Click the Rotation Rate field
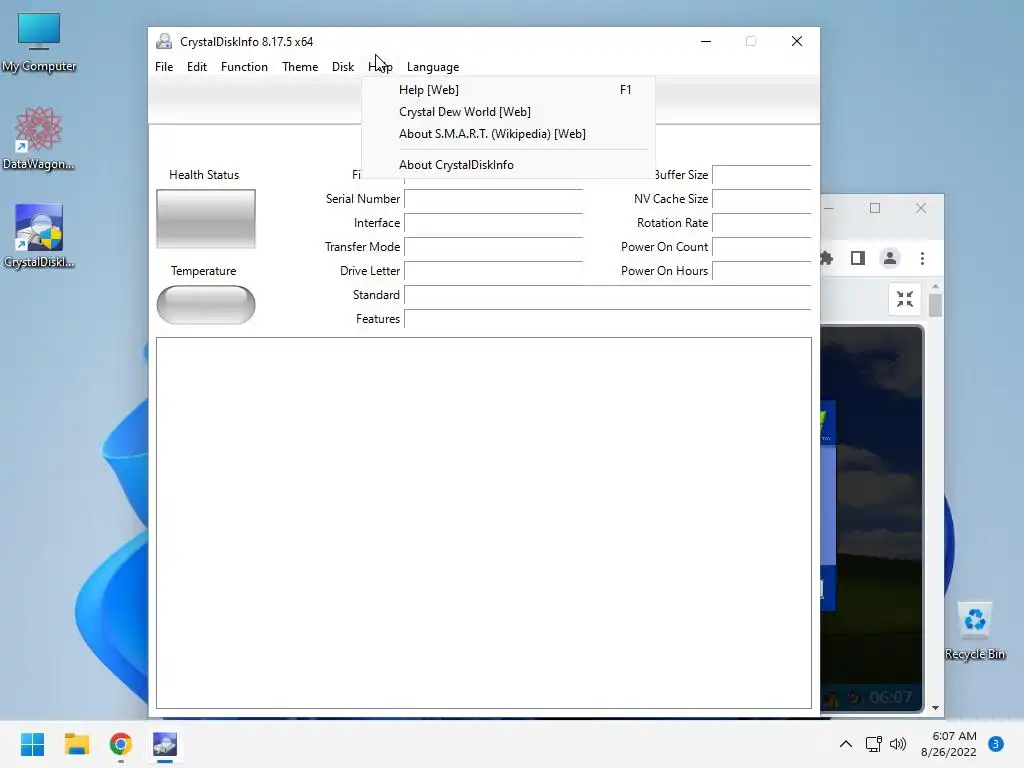Image resolution: width=1024 pixels, height=768 pixels. [x=762, y=223]
